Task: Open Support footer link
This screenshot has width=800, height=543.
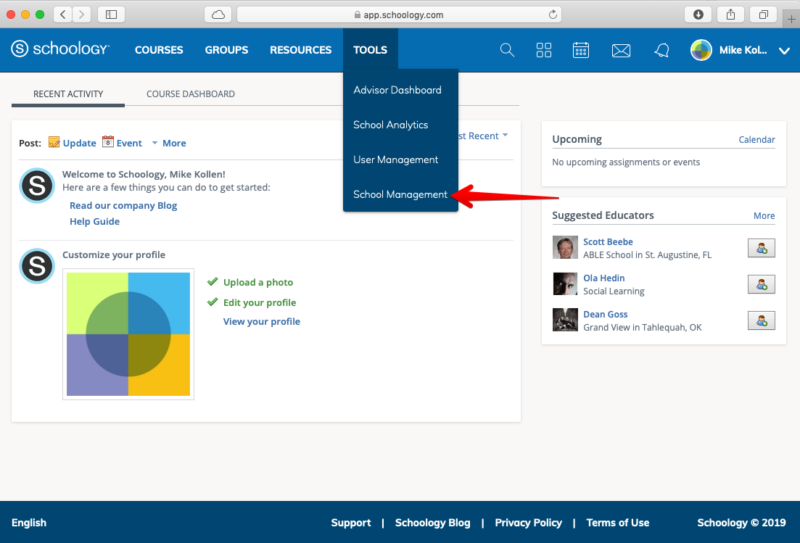Action: [x=351, y=523]
